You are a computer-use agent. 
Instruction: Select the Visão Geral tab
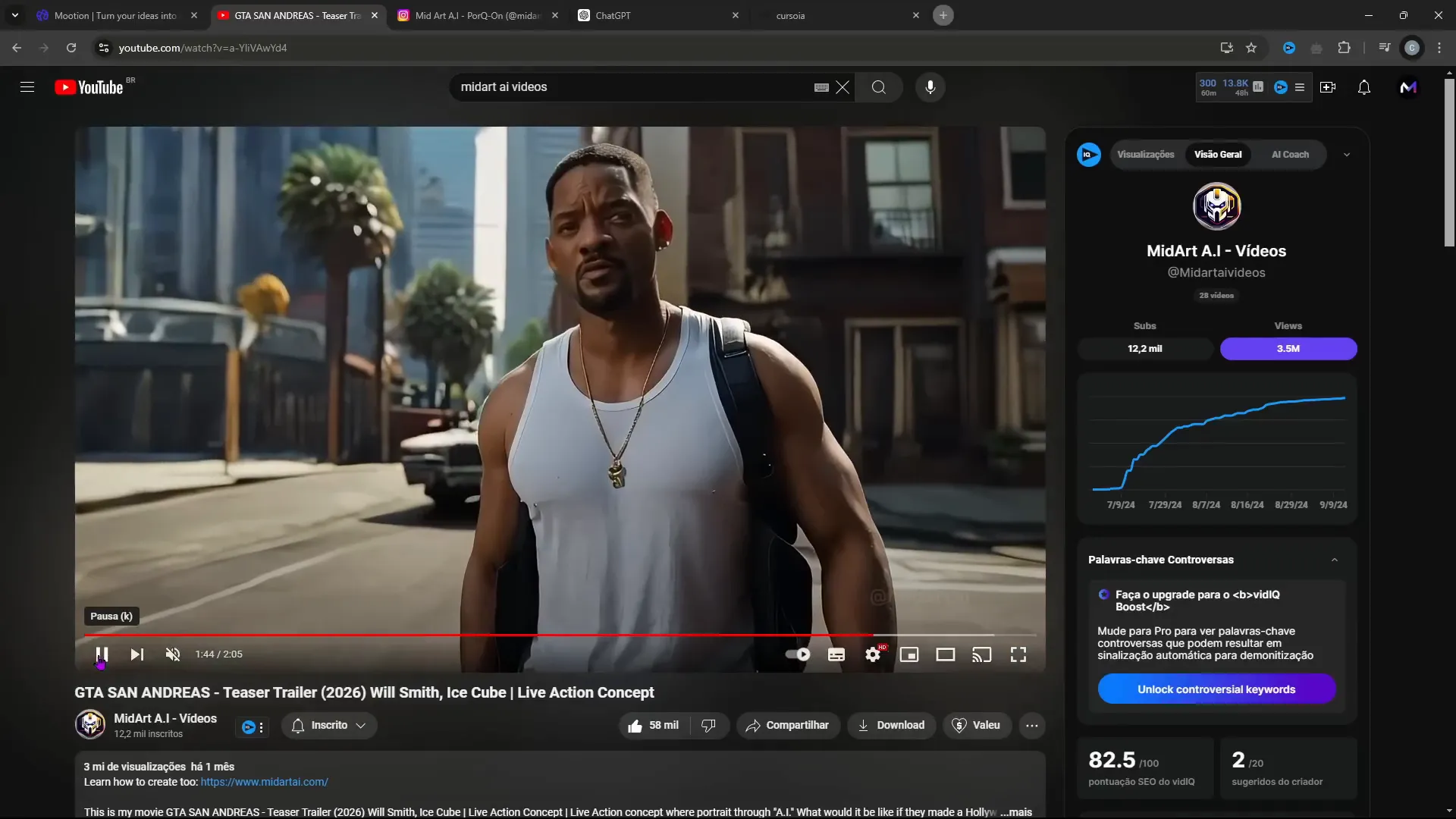point(1218,155)
